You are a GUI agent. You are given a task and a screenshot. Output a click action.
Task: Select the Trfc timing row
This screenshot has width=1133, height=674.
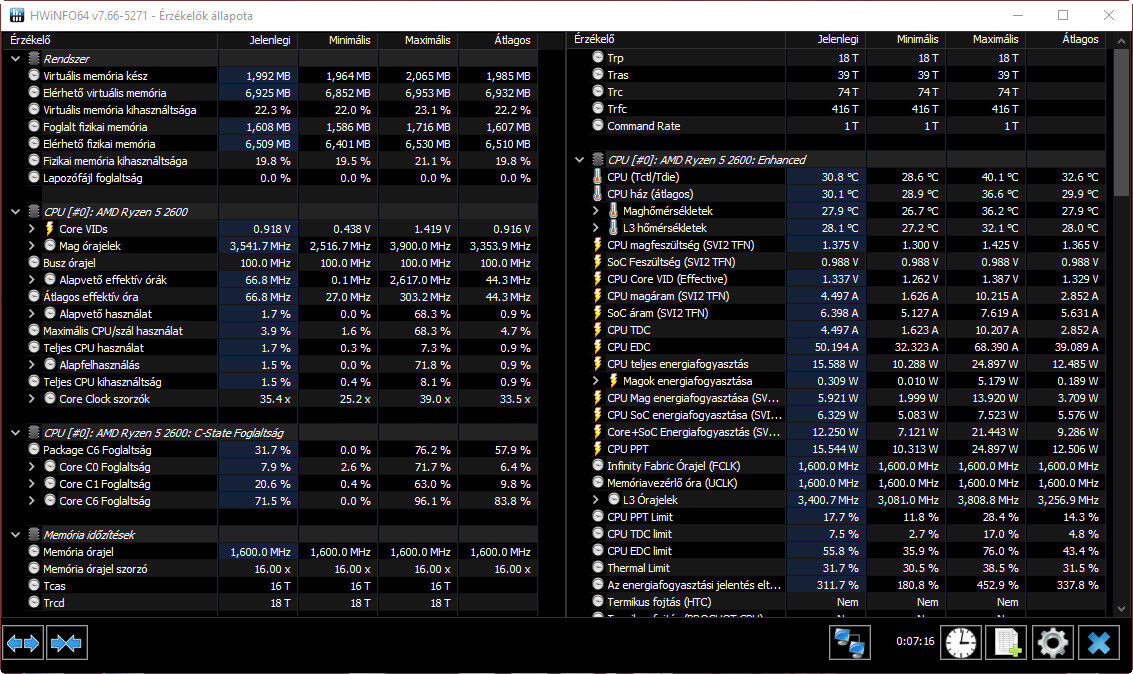click(x=836, y=108)
